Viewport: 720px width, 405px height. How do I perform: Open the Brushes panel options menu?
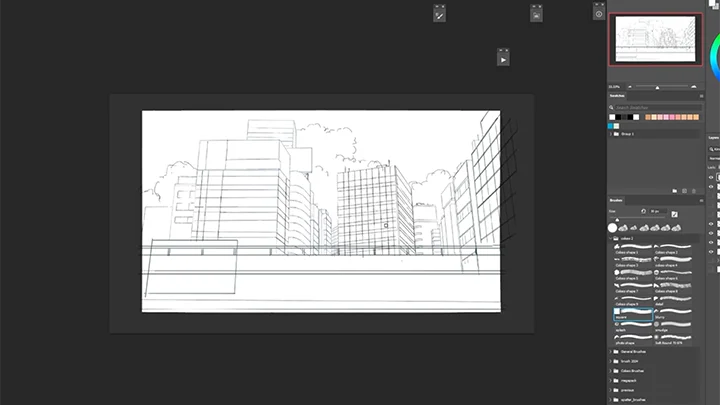701,201
